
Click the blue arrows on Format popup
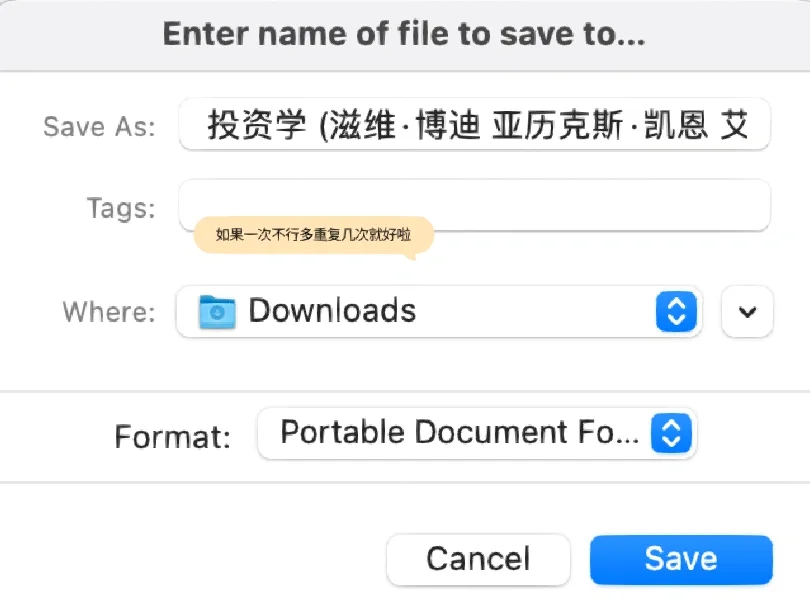point(671,433)
